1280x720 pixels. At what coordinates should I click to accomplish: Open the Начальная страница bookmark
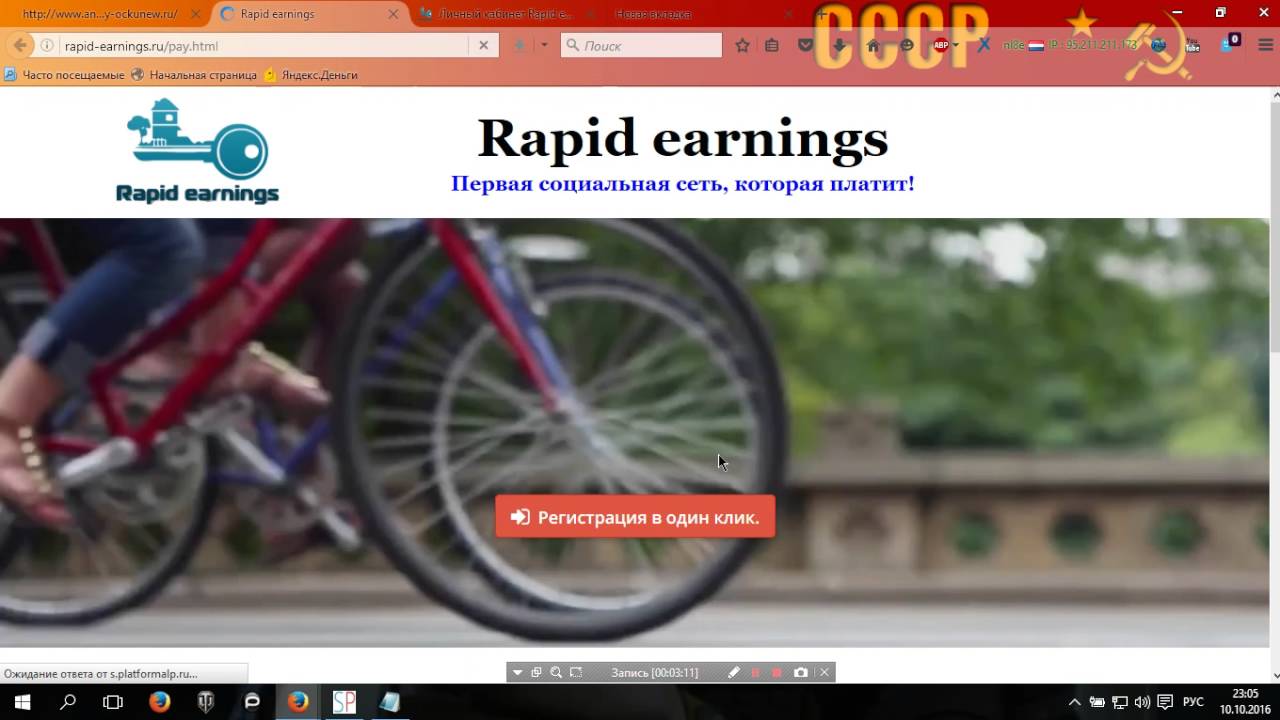point(194,75)
